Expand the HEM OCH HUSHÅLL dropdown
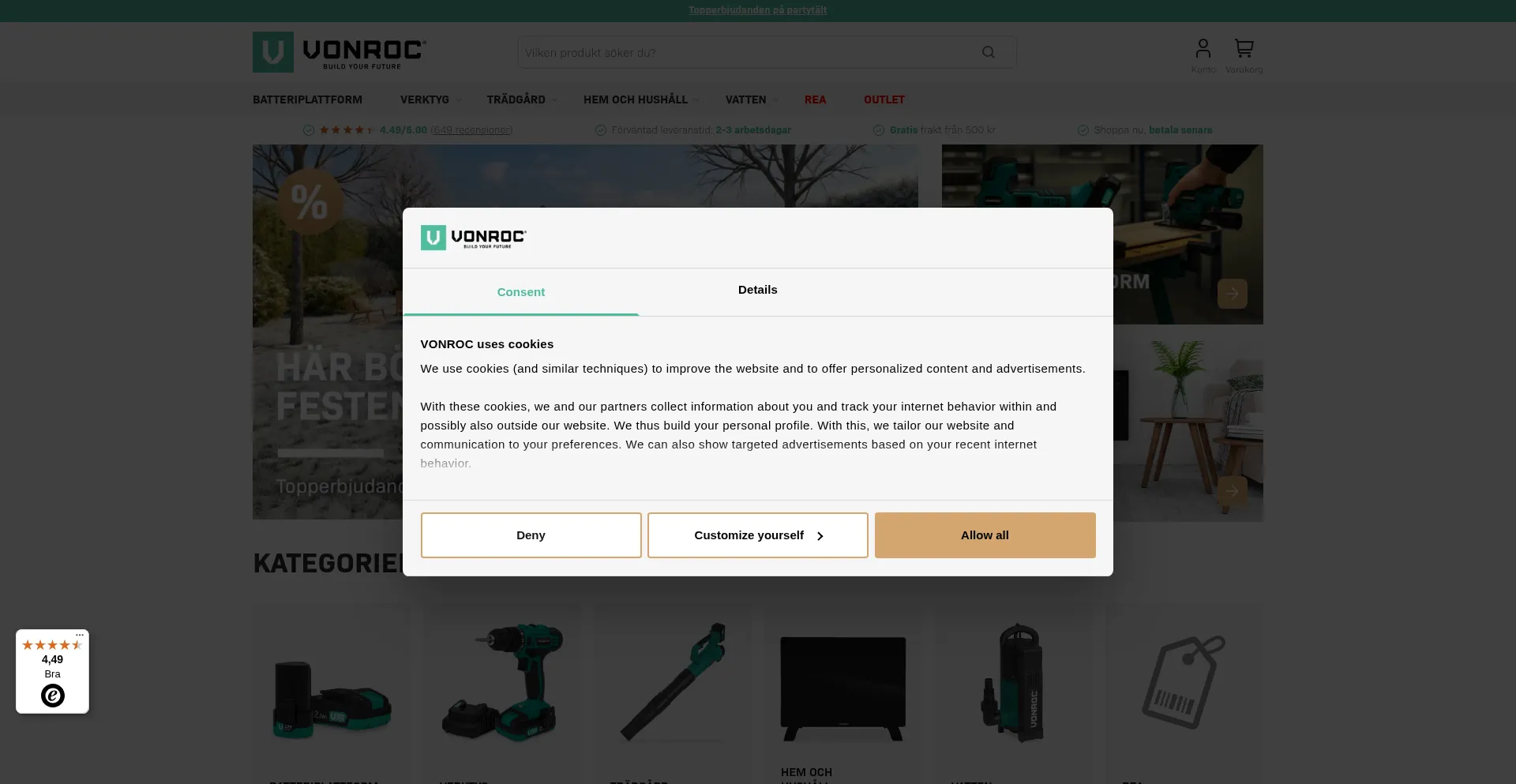The width and height of the screenshot is (1516, 784). tap(641, 99)
